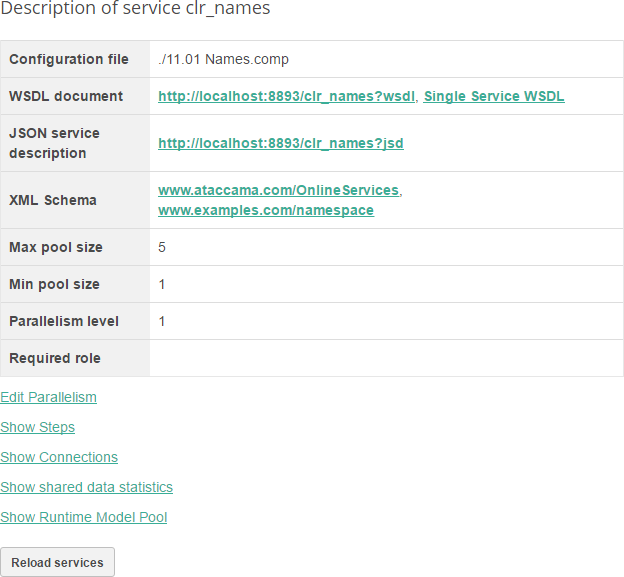Click the page heading for service clr_names
Image resolution: width=624 pixels, height=577 pixels.
(135, 9)
